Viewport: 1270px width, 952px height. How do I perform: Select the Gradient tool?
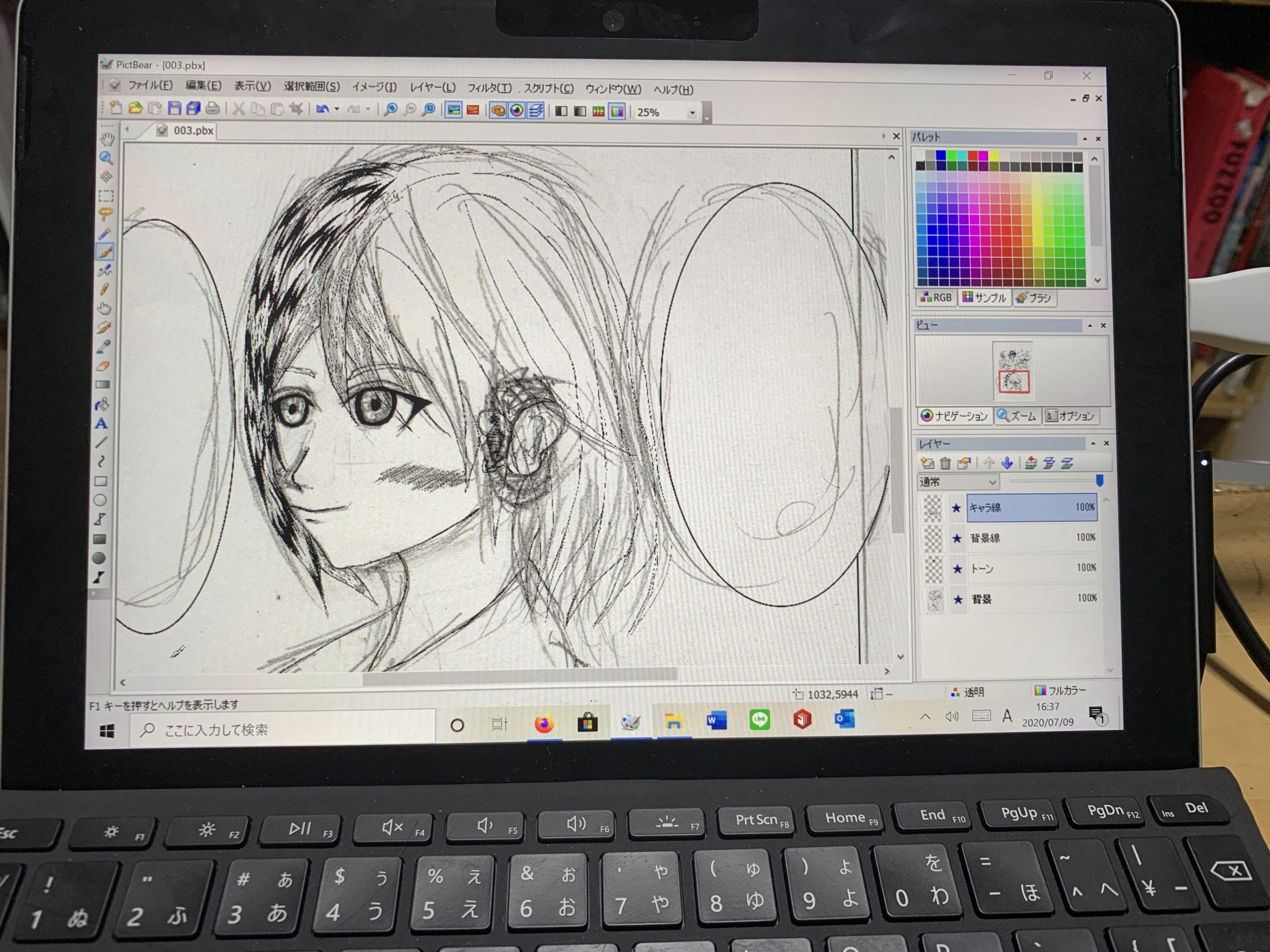click(x=103, y=384)
